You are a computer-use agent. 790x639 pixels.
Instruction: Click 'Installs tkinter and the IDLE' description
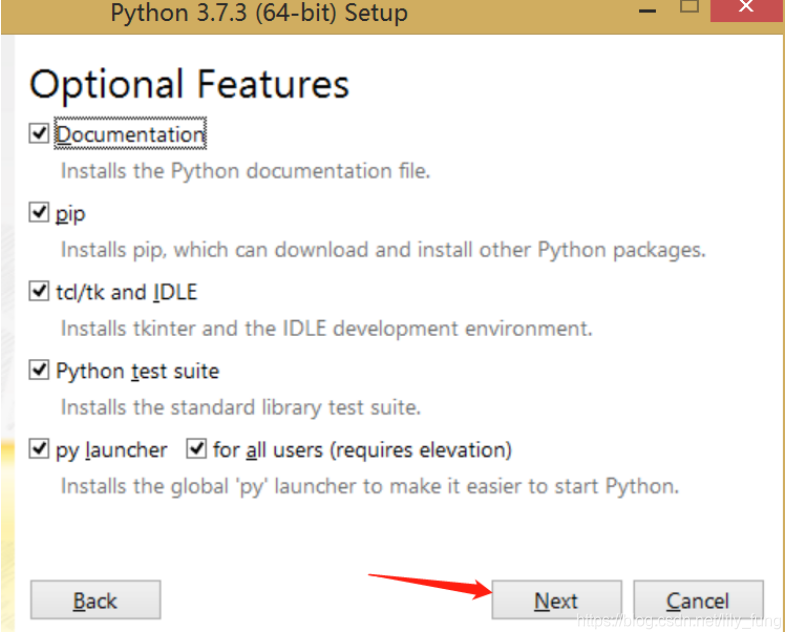tap(326, 329)
